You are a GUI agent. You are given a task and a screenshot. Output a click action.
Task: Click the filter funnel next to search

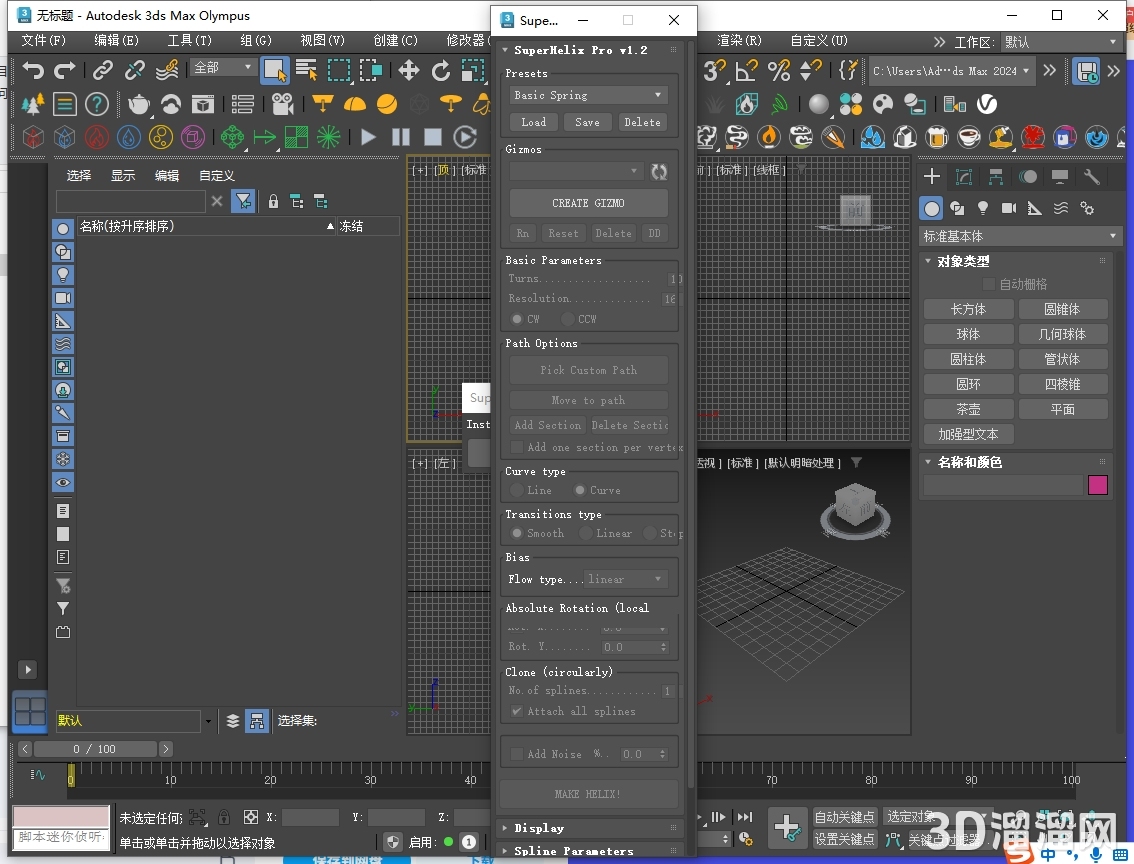point(244,202)
